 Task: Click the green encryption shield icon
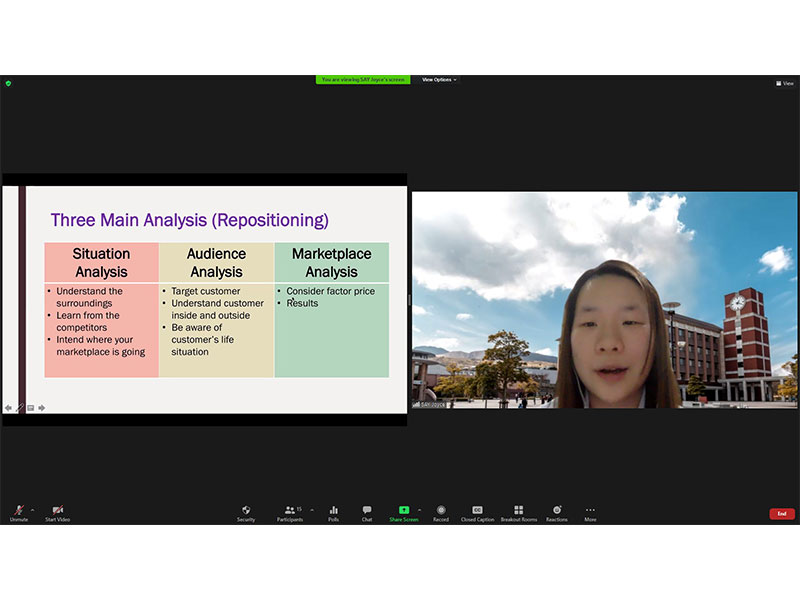[7, 83]
